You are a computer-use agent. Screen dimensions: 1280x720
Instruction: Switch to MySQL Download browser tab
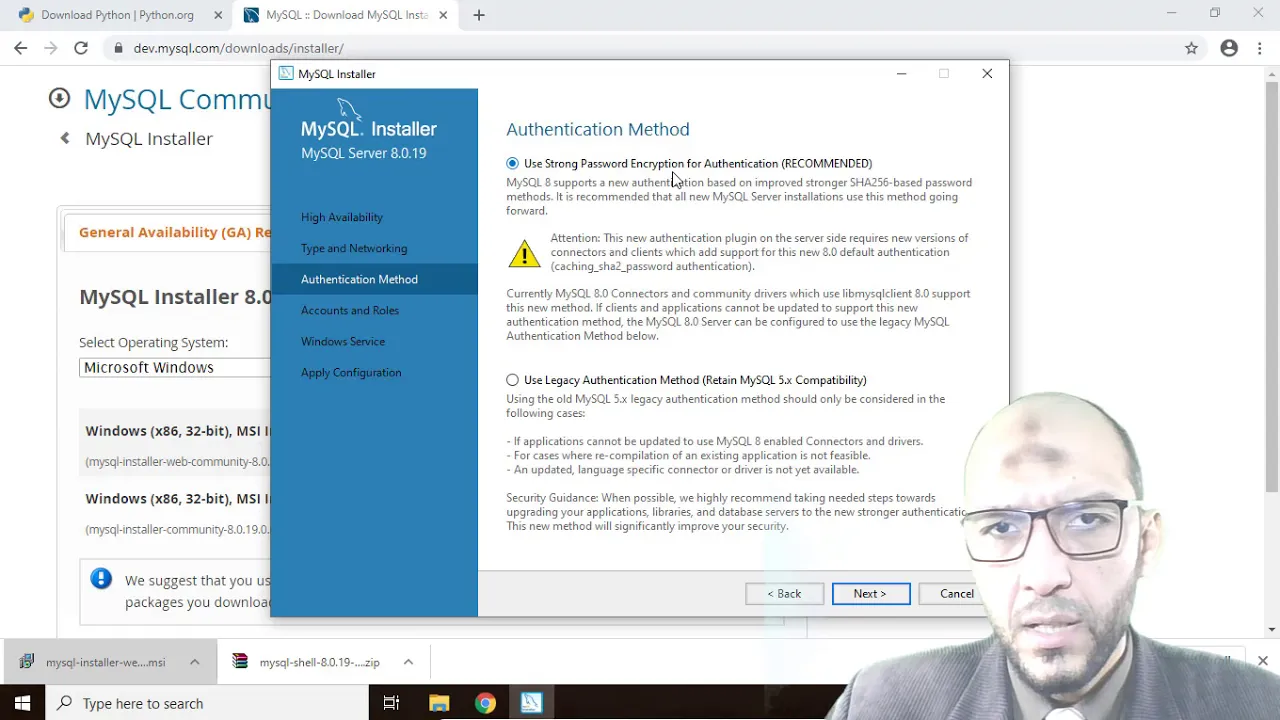pyautogui.click(x=346, y=15)
